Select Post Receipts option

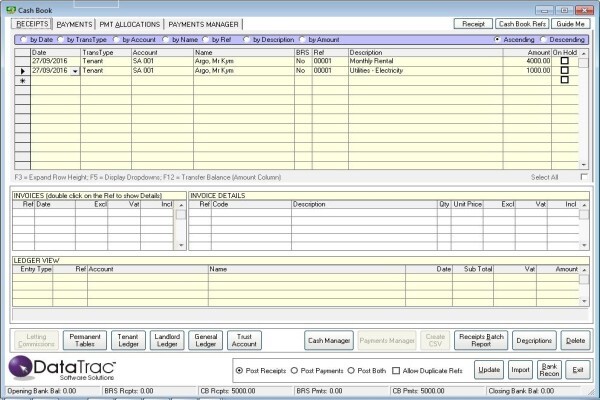click(240, 371)
